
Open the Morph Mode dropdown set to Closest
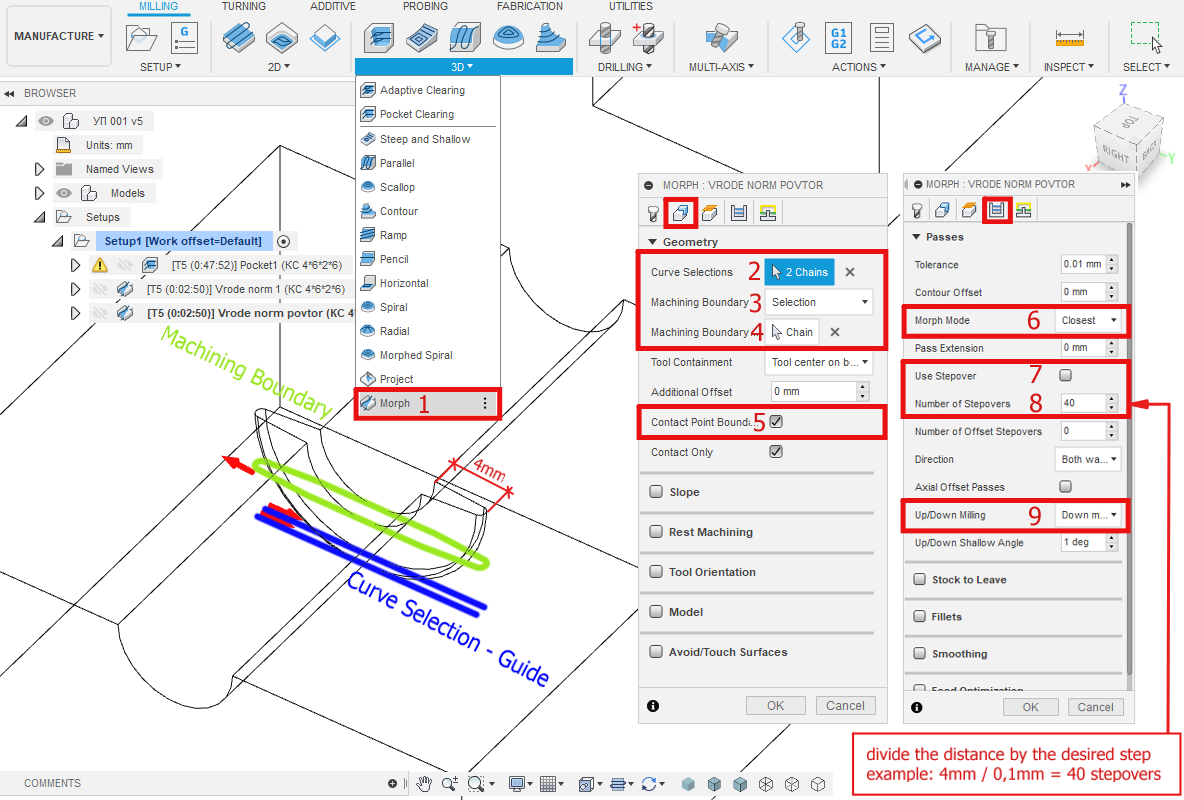point(1091,320)
